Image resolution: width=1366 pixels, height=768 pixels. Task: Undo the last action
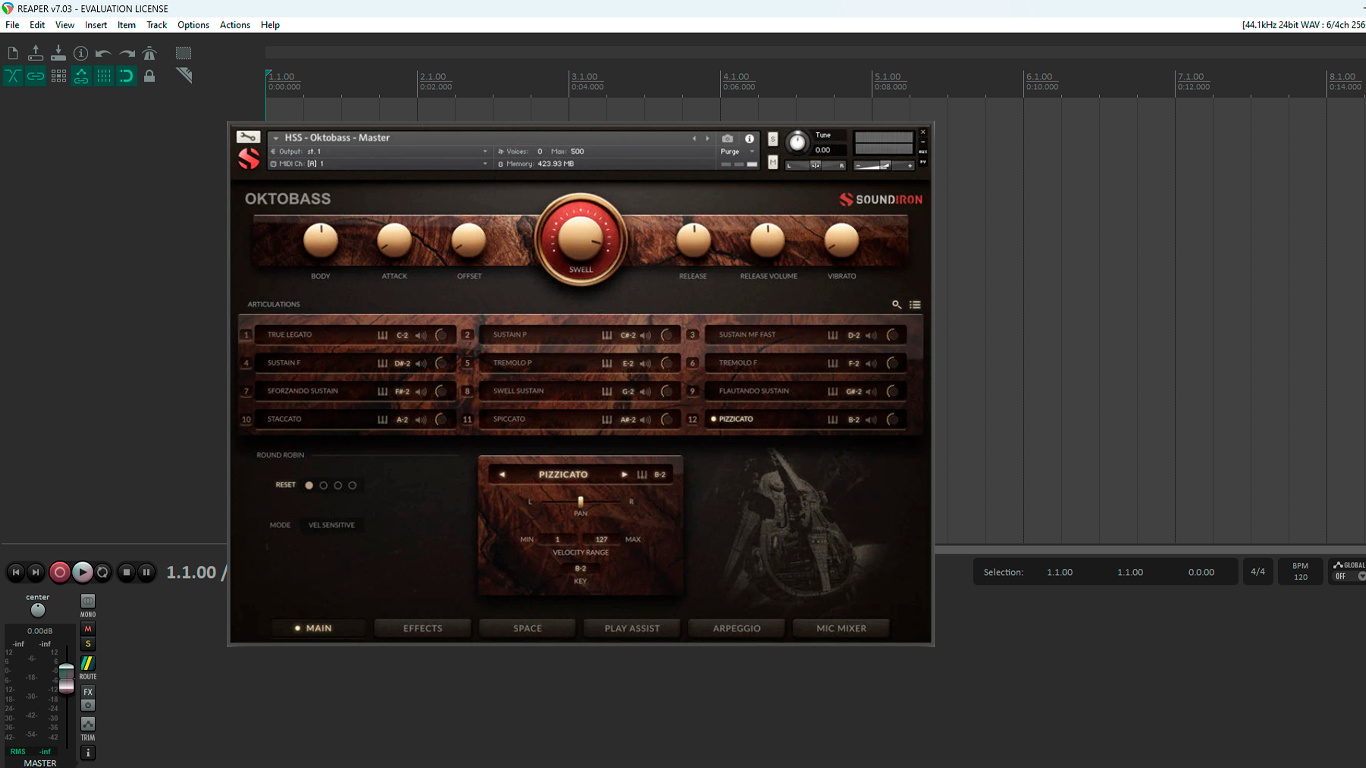coord(103,53)
